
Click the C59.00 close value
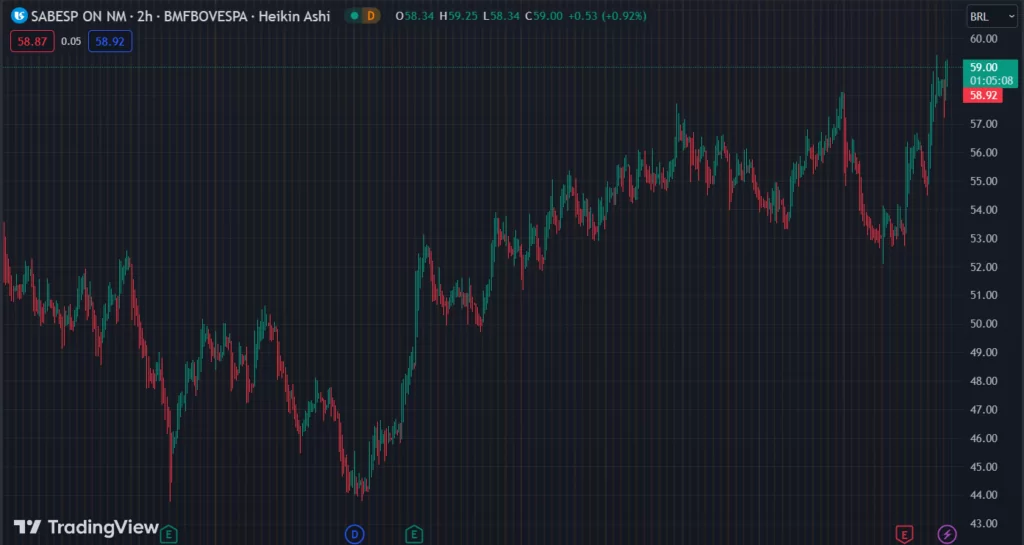coord(543,16)
